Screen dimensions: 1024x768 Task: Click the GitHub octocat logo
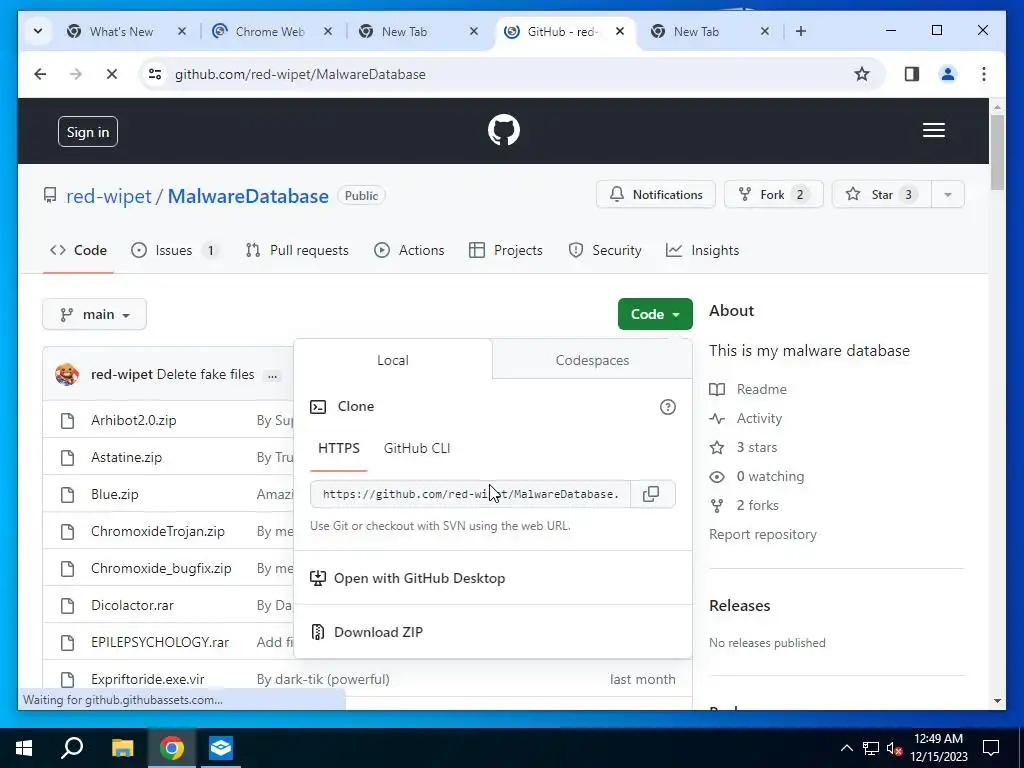[x=504, y=130]
